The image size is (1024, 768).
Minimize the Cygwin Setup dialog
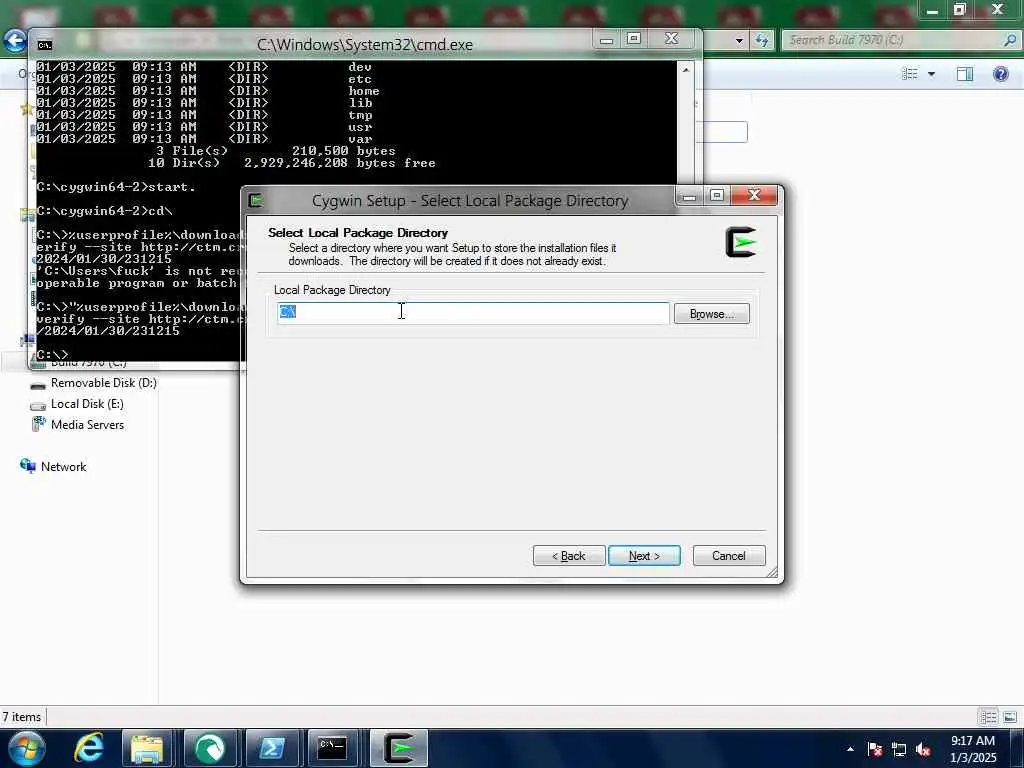click(x=689, y=195)
